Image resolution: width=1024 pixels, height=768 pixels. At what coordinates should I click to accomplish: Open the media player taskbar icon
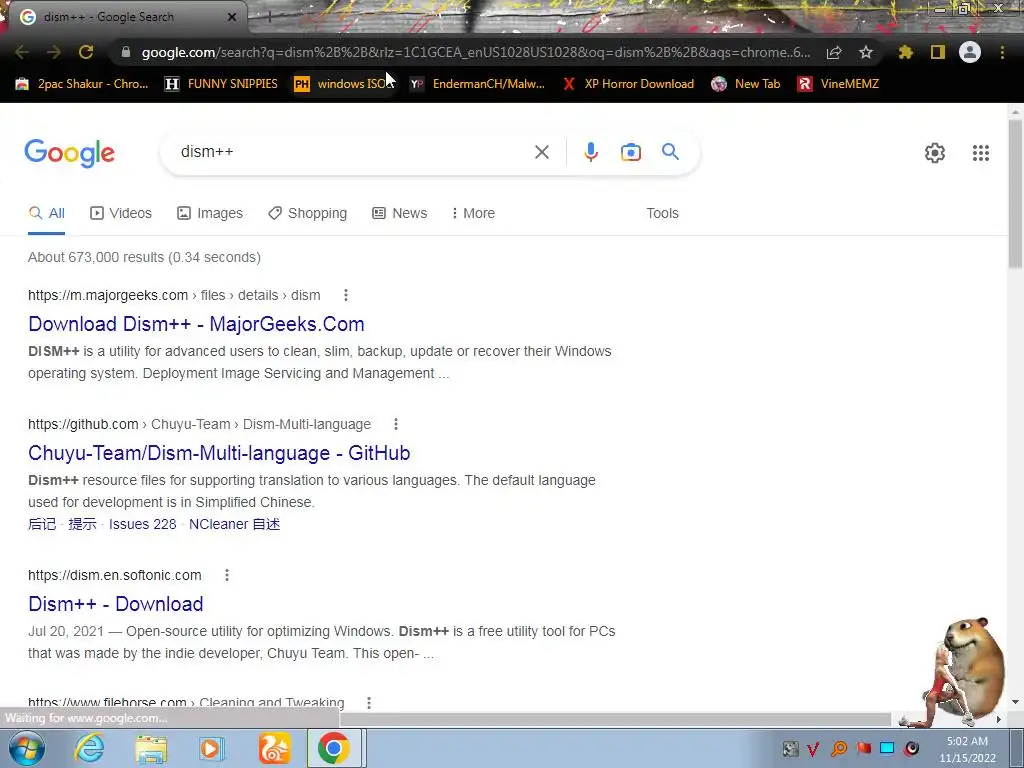tap(212, 748)
